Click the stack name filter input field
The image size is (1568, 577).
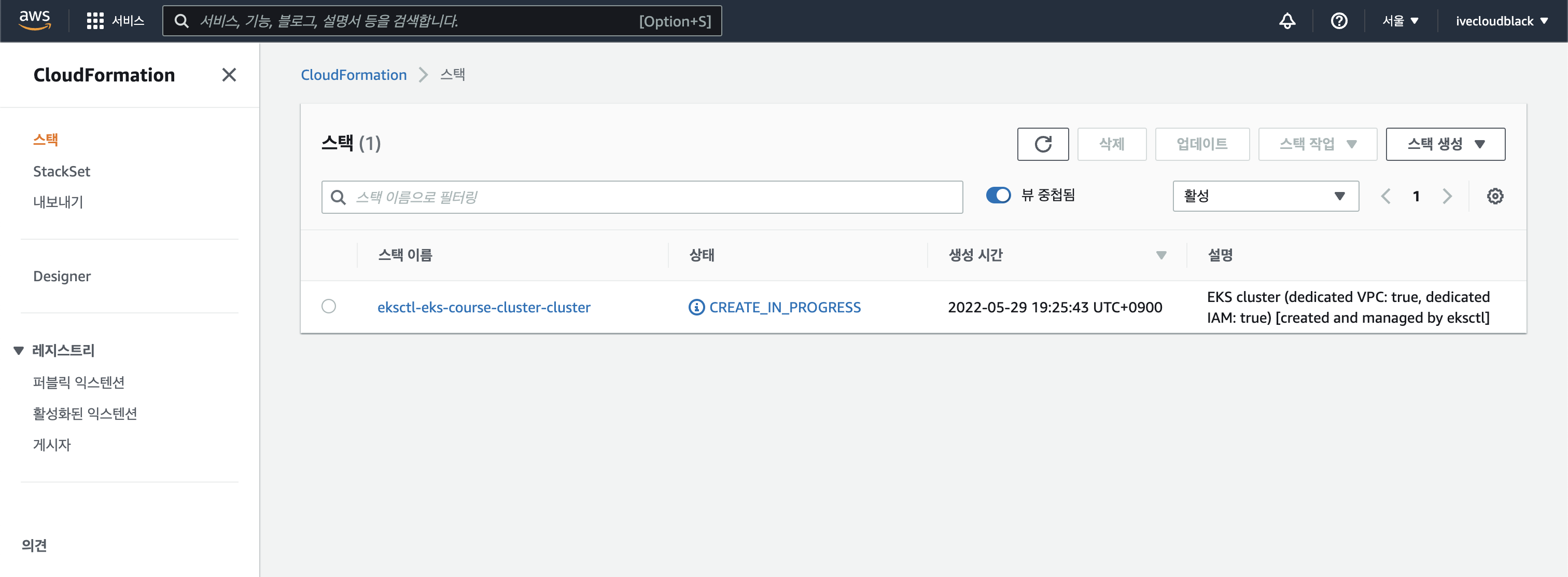pyautogui.click(x=641, y=196)
